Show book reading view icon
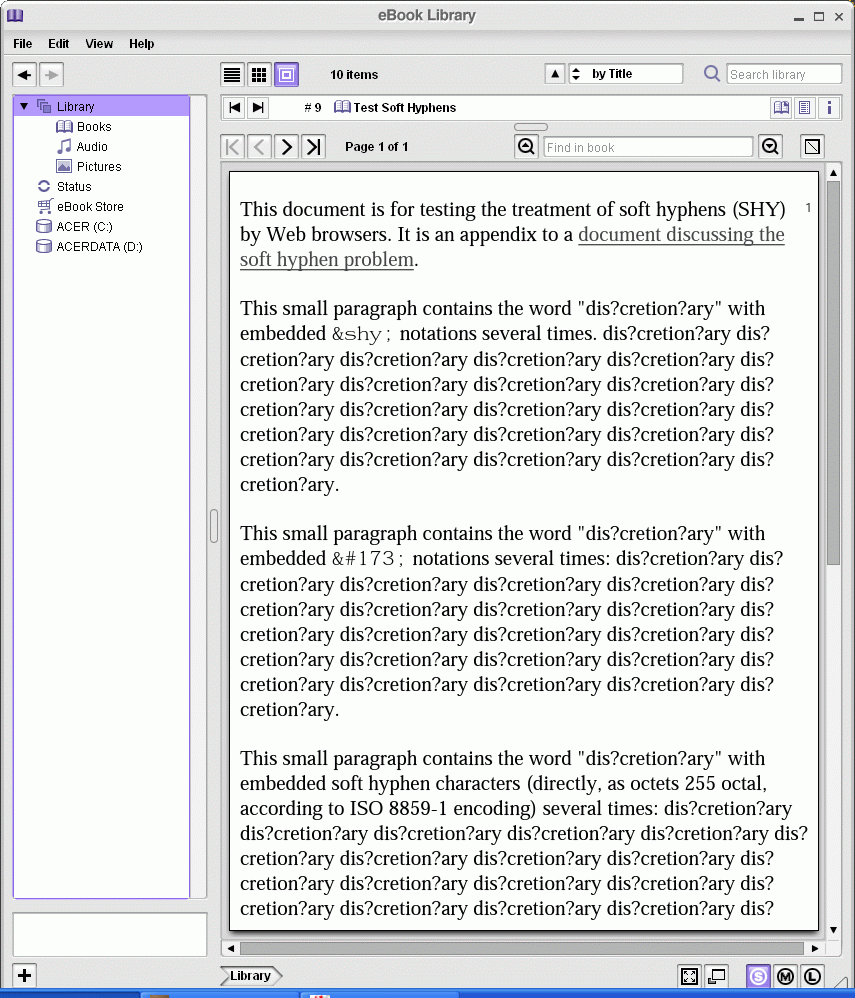855x998 pixels. (x=781, y=108)
